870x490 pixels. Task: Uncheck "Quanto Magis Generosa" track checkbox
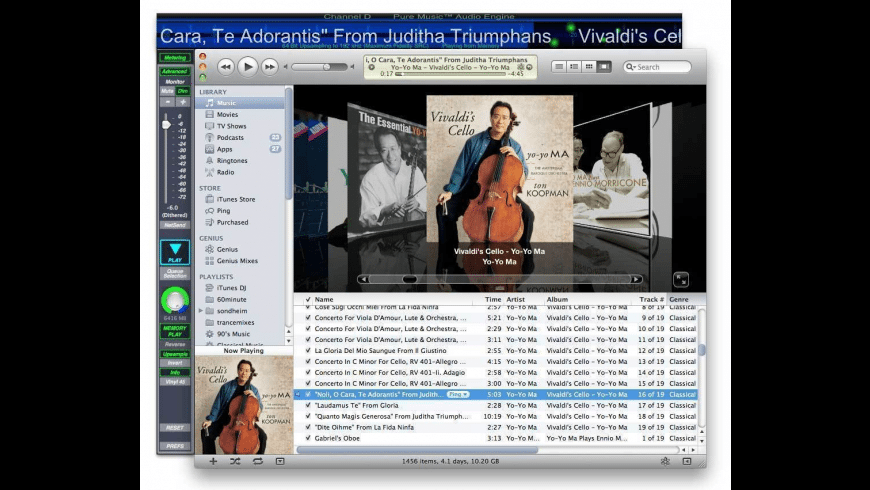click(308, 416)
